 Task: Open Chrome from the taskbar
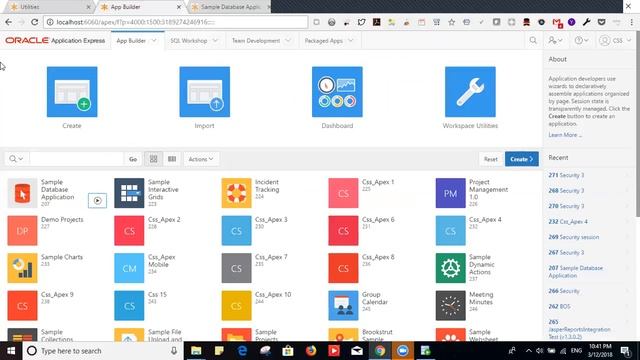click(x=380, y=351)
